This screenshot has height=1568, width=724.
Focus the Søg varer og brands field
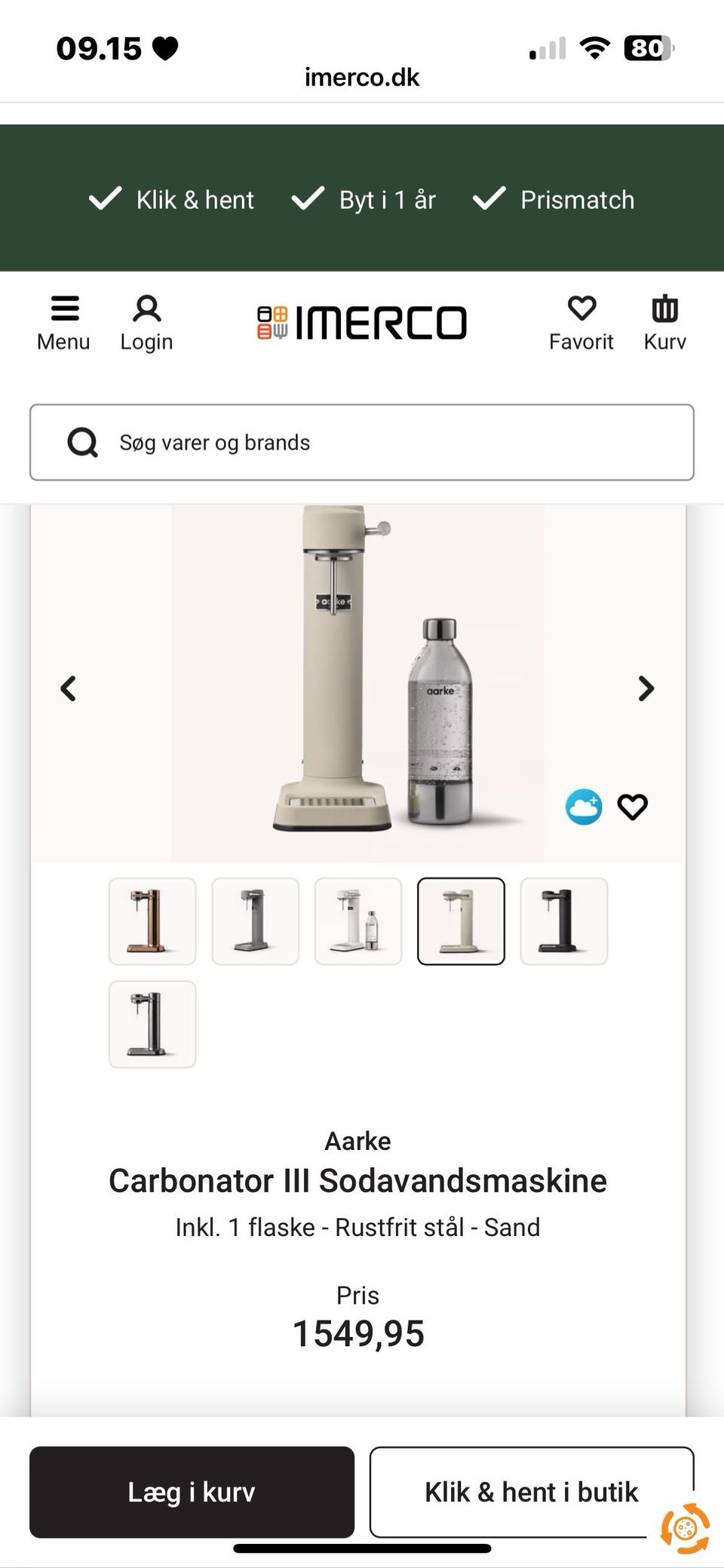click(362, 442)
